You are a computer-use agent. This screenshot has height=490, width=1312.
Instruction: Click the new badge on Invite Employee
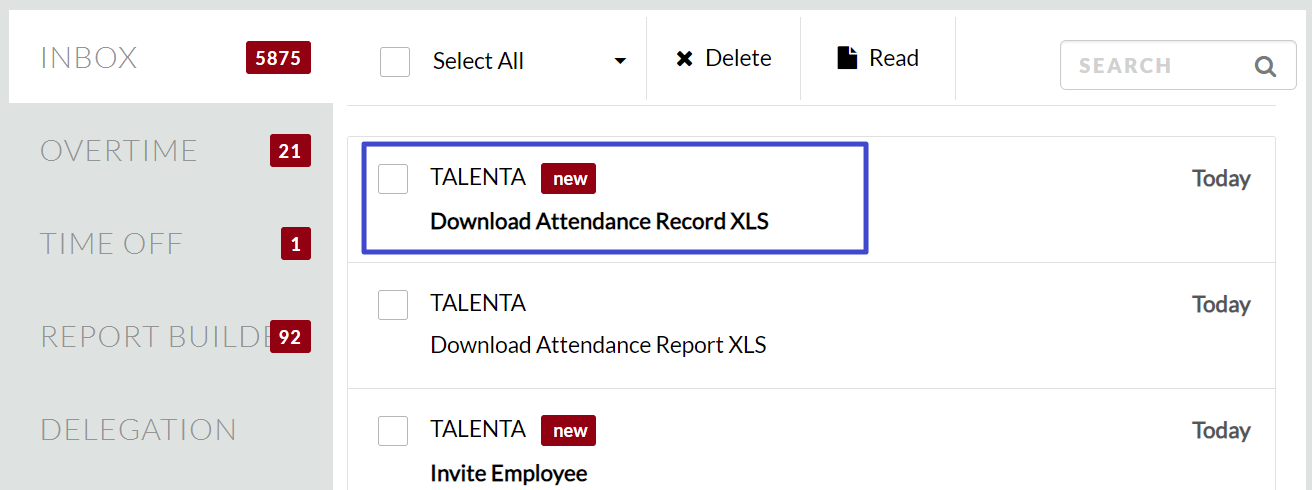568,431
